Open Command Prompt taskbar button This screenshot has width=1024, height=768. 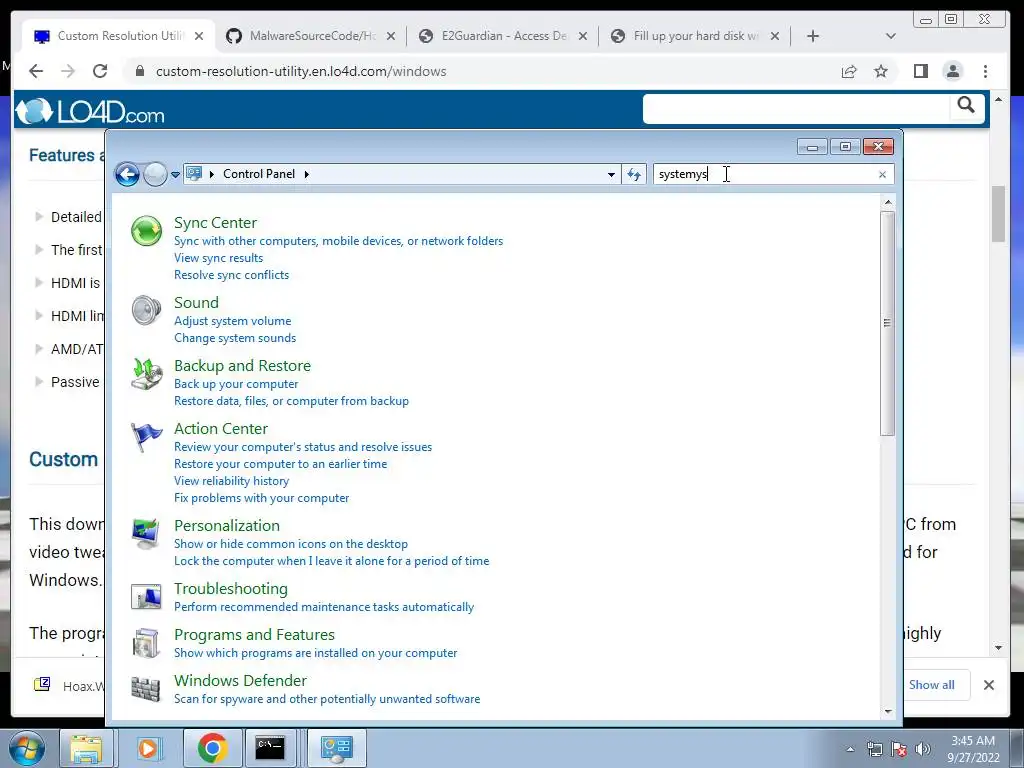click(x=270, y=748)
